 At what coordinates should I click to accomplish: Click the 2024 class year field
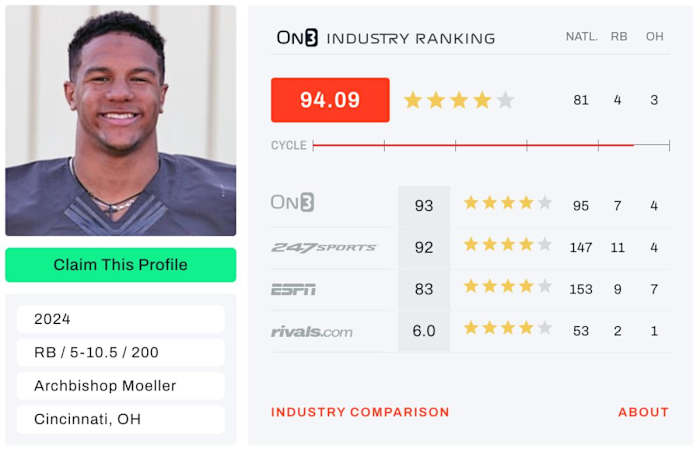pos(120,319)
